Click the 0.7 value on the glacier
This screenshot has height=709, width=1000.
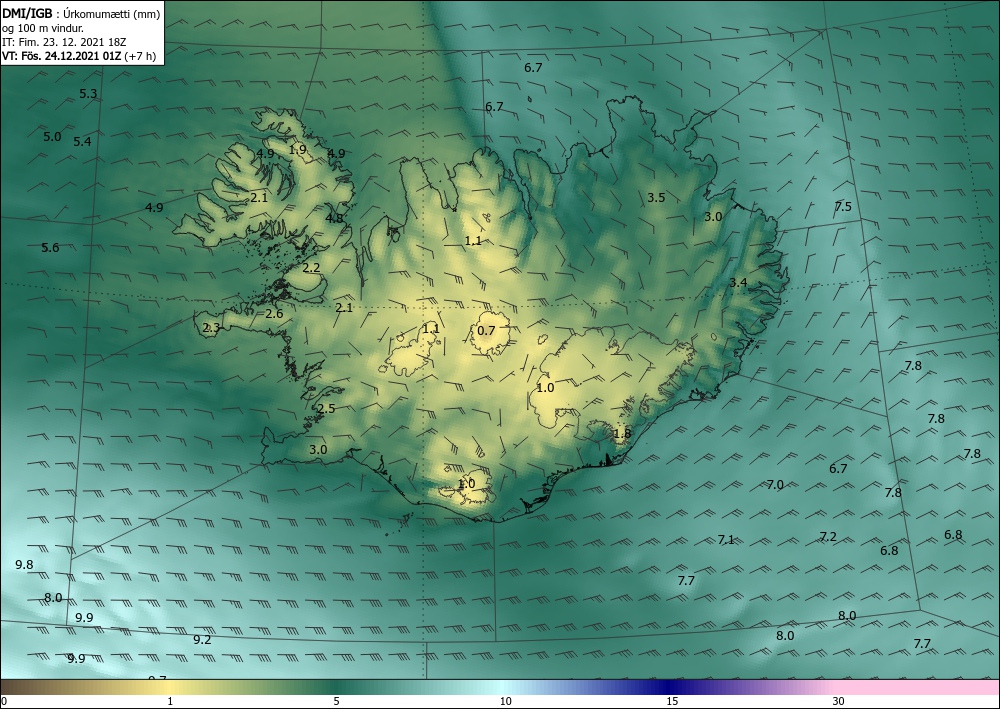click(486, 330)
